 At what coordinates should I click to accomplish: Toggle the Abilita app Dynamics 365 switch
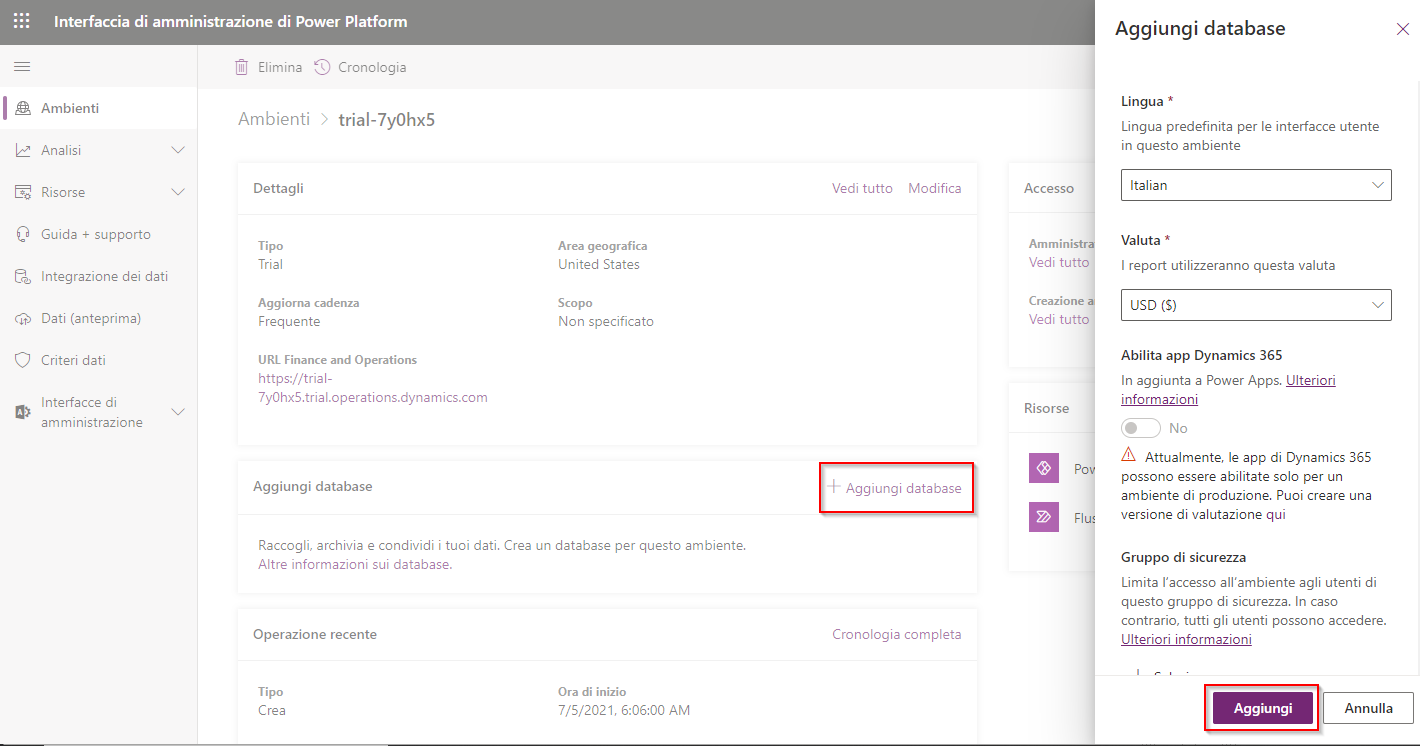pyautogui.click(x=1141, y=428)
